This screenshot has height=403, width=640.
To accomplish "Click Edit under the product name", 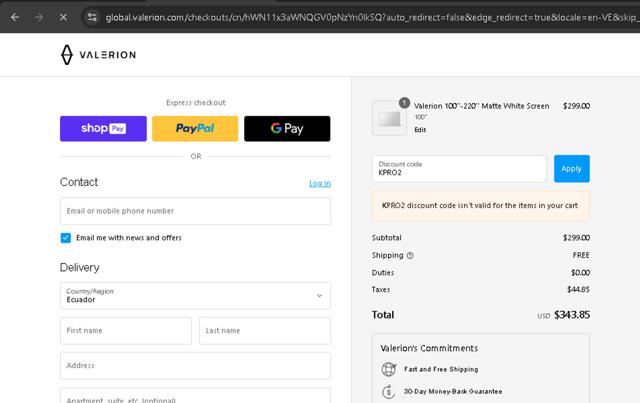I will [420, 130].
